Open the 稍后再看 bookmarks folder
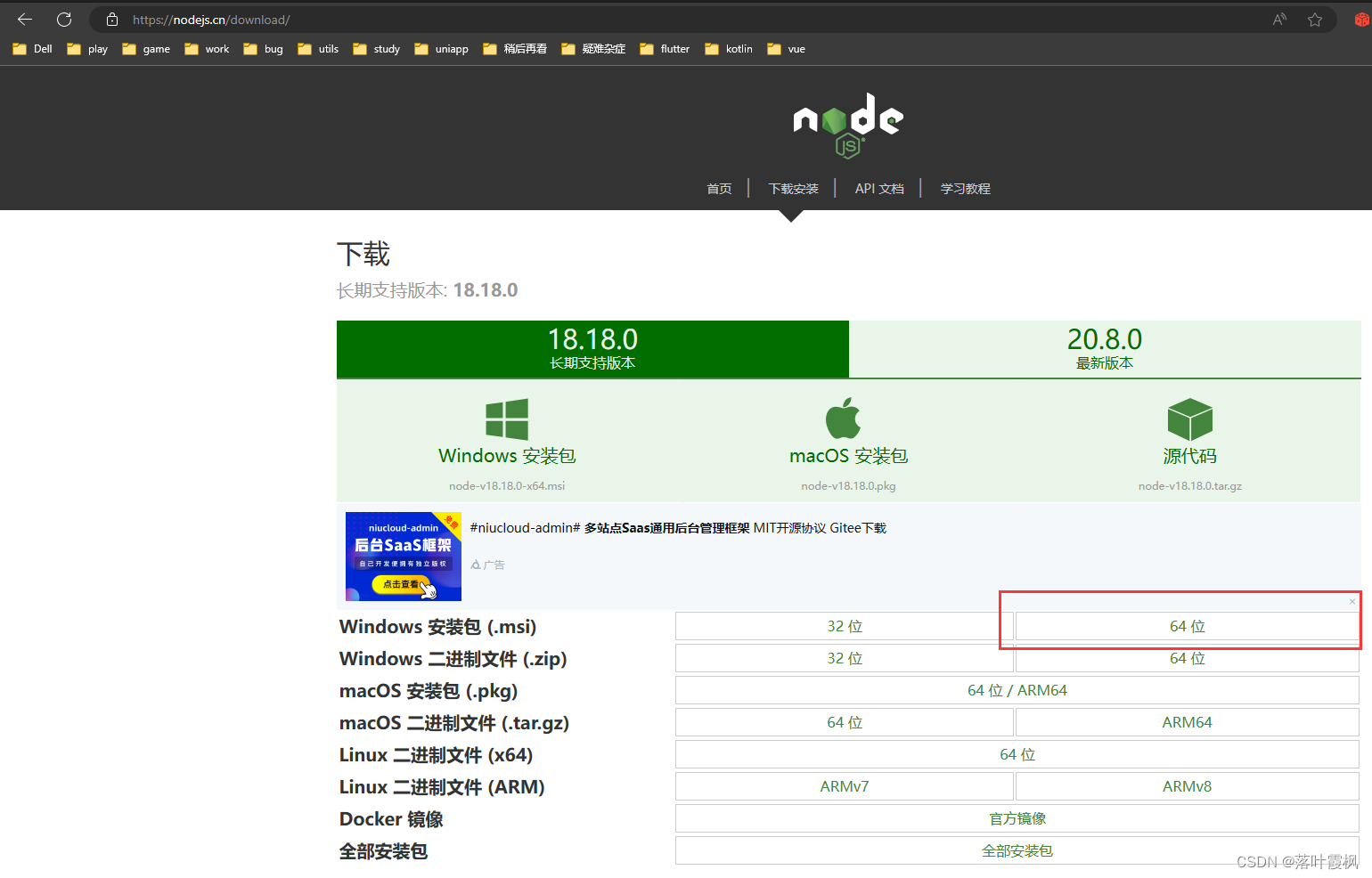Screen dimensions: 1372x878 click(x=515, y=49)
